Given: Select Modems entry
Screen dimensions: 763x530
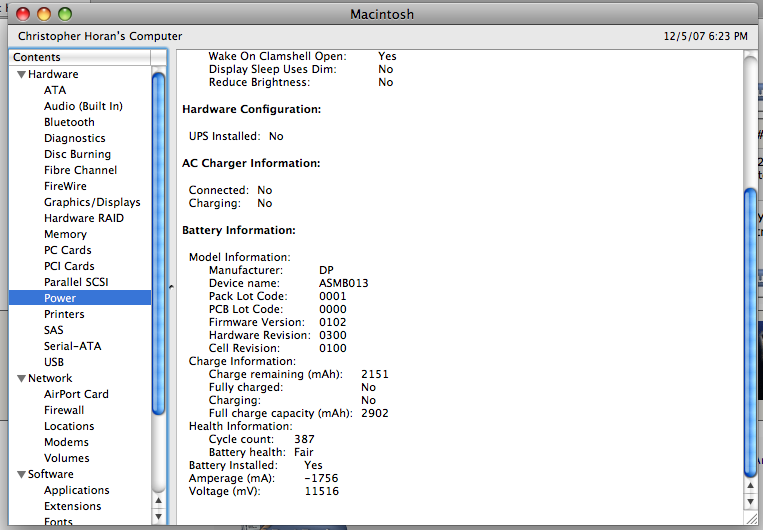Looking at the screenshot, I should [x=66, y=442].
